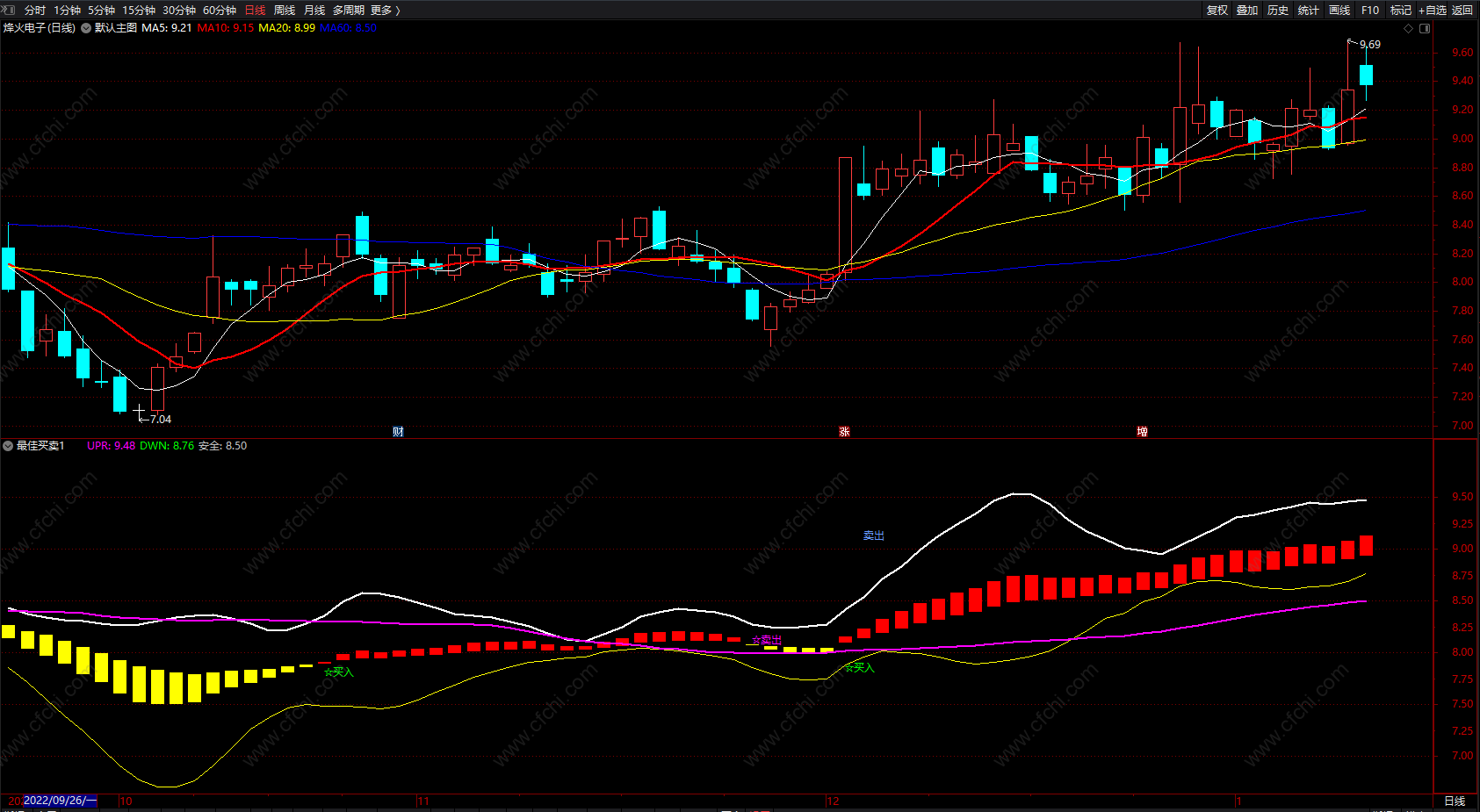1480x812 pixels.
Task: Activate the 画线 drawing tools button
Action: pyautogui.click(x=1339, y=10)
